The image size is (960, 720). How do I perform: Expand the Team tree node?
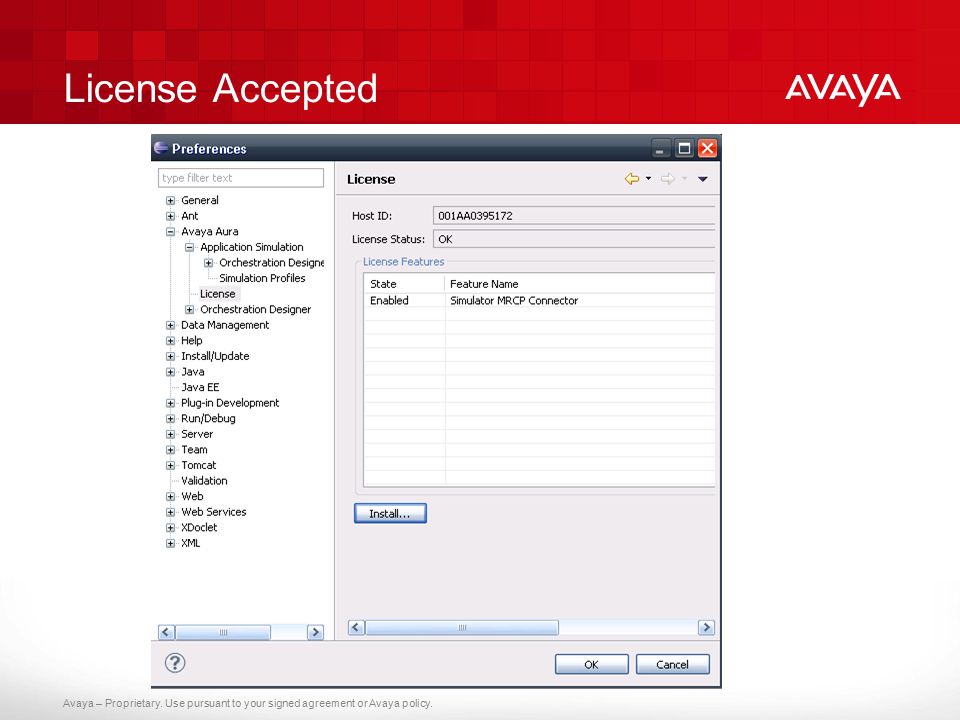pyautogui.click(x=171, y=450)
